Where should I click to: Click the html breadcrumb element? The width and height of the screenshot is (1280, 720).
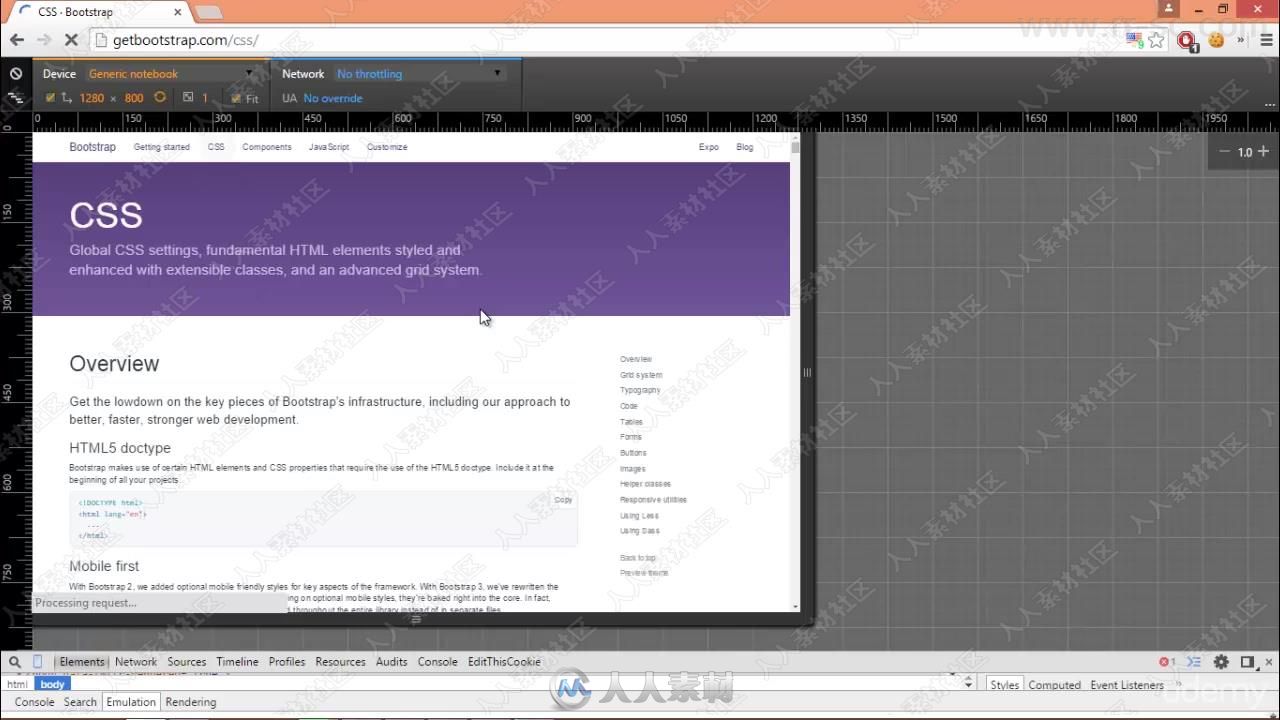tap(17, 685)
